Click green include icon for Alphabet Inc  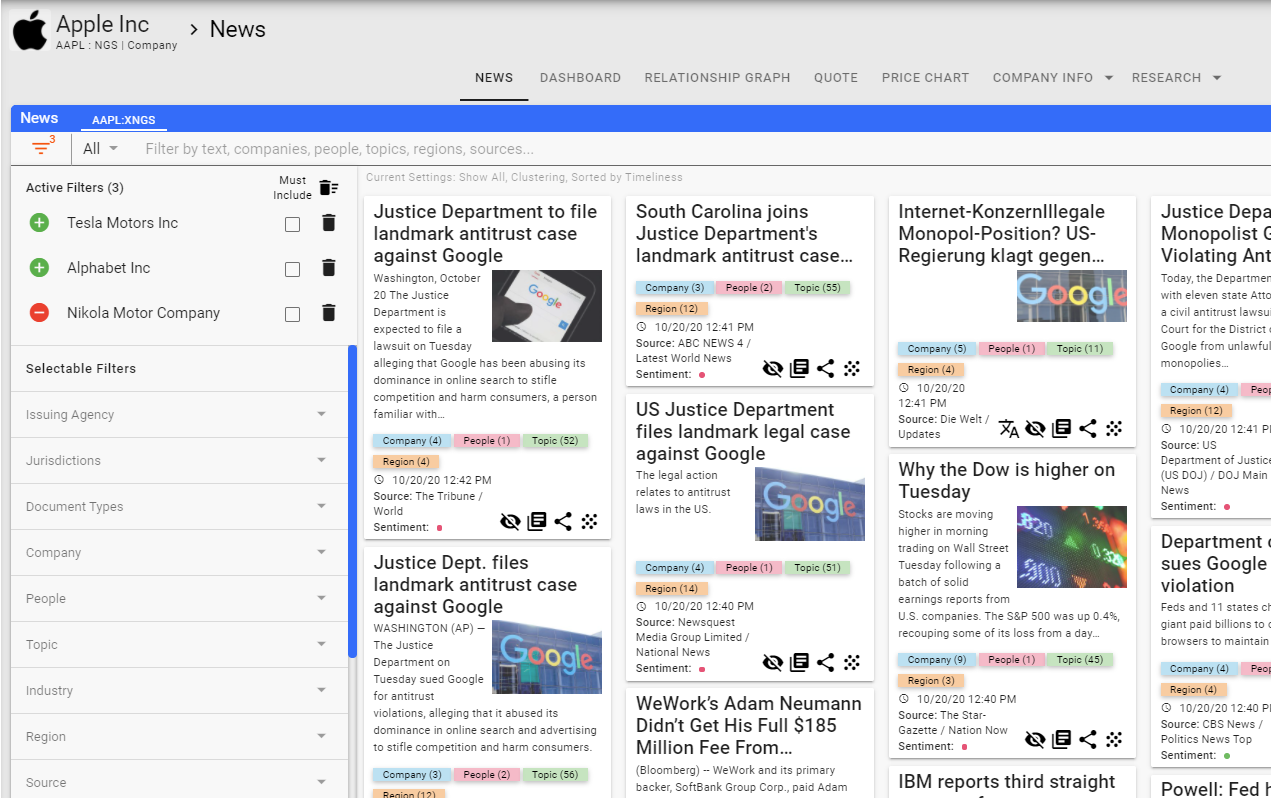pos(39,268)
